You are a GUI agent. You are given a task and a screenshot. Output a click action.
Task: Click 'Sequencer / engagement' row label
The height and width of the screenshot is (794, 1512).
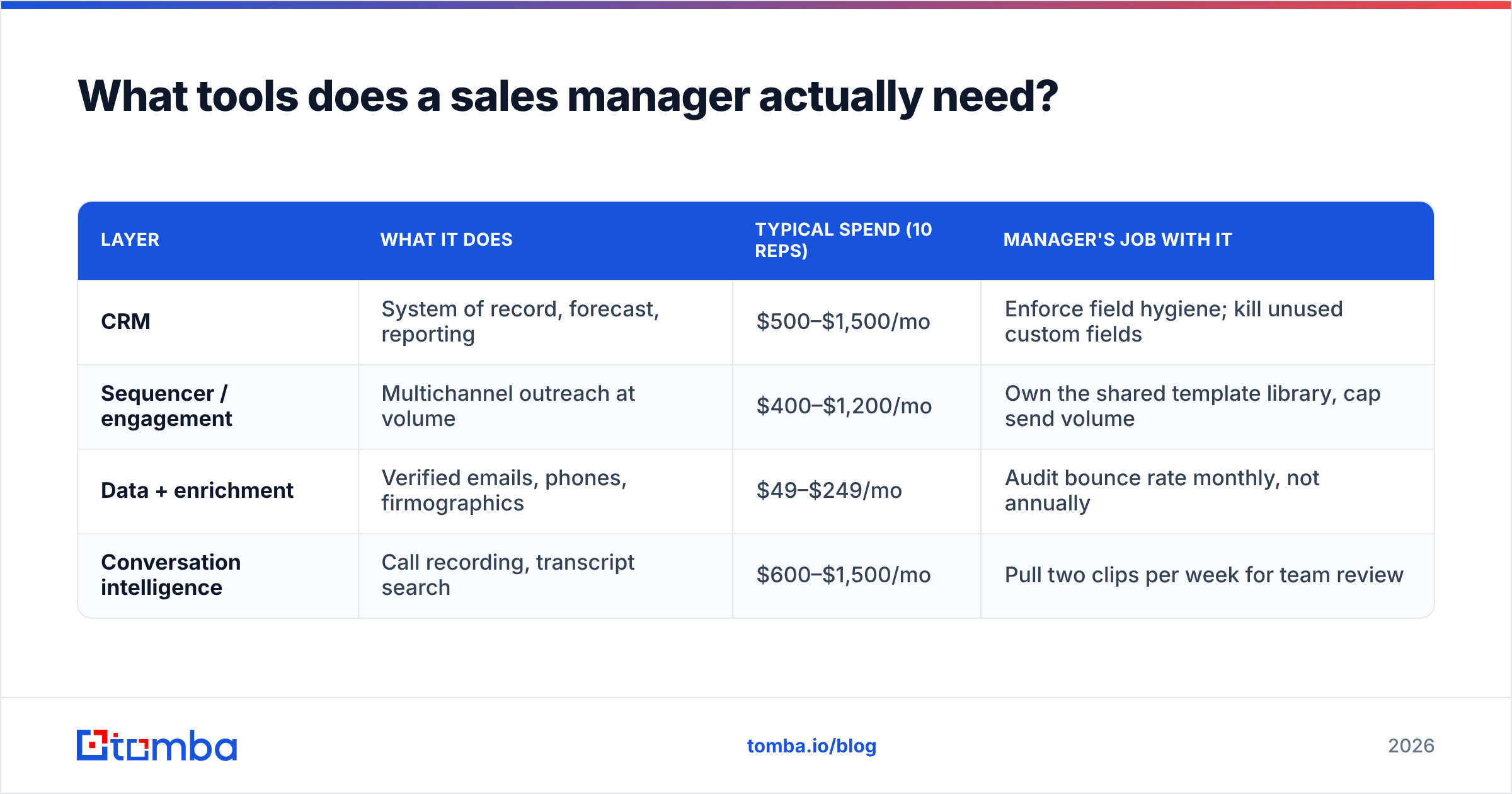coord(166,406)
